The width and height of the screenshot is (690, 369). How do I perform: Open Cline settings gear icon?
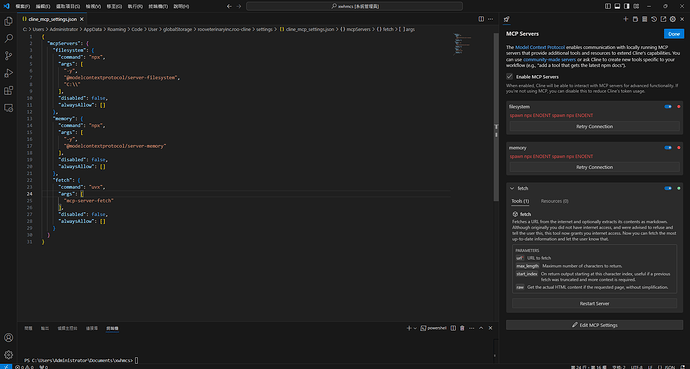672,19
